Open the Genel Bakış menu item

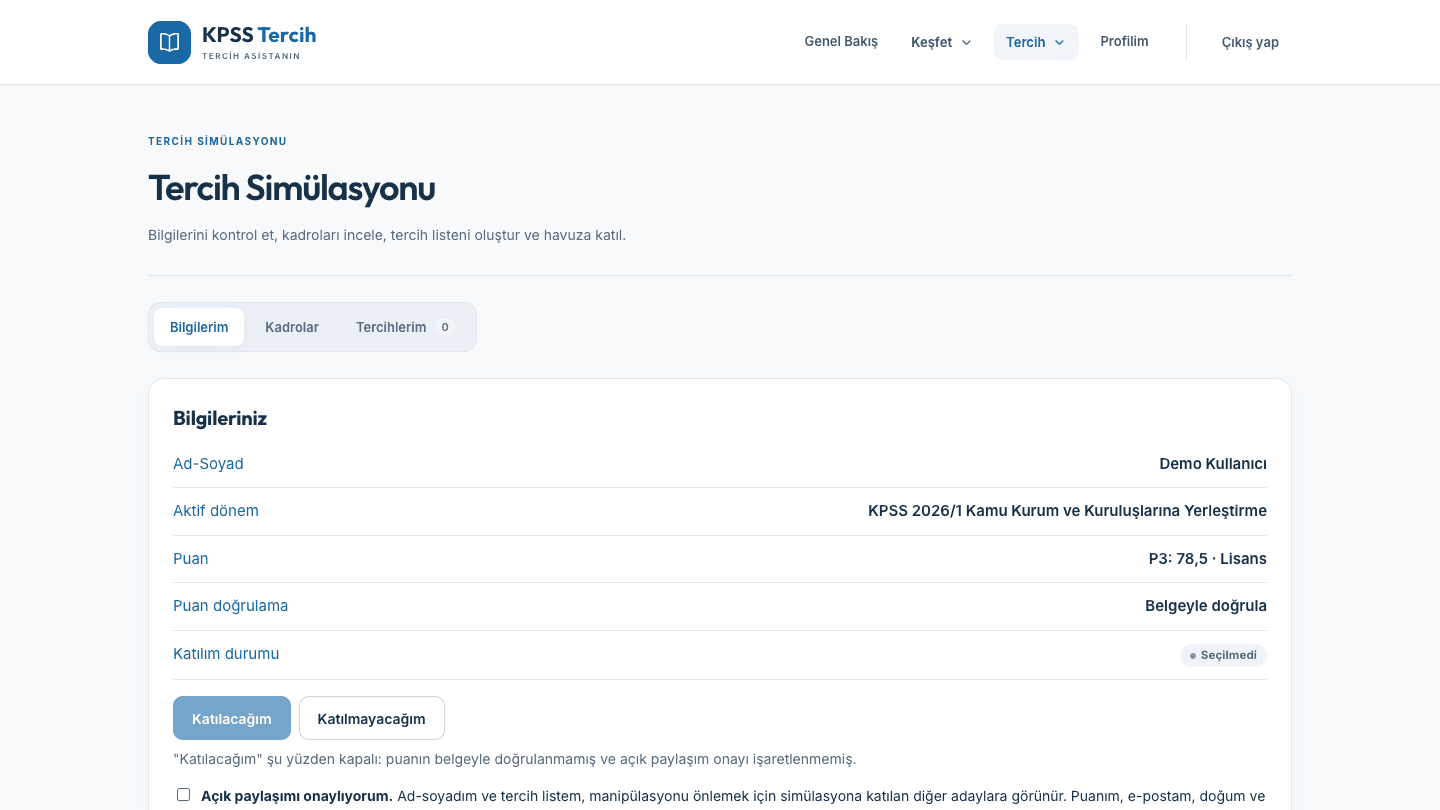pyautogui.click(x=841, y=42)
